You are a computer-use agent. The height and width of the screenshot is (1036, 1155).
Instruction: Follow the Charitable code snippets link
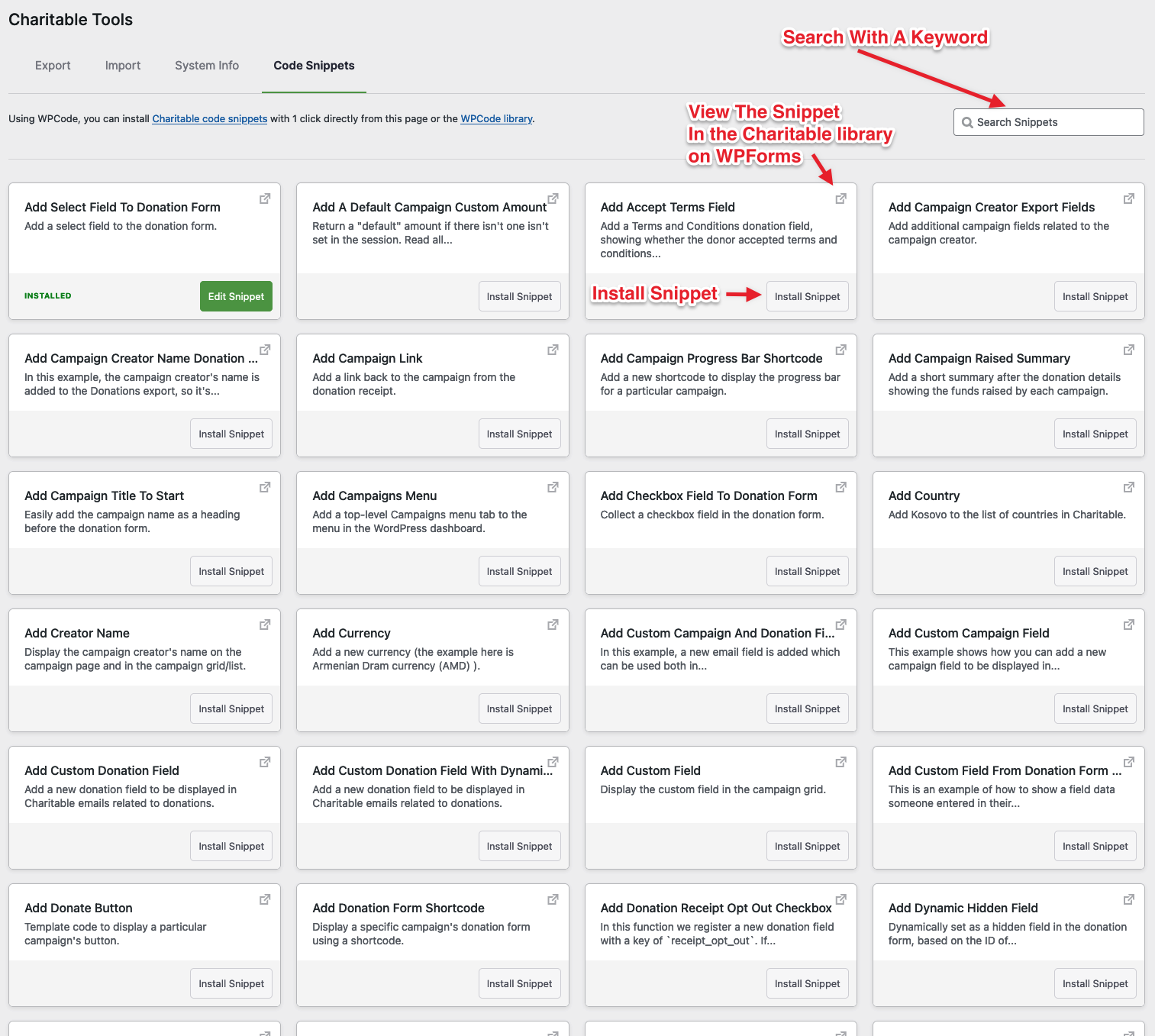(210, 119)
